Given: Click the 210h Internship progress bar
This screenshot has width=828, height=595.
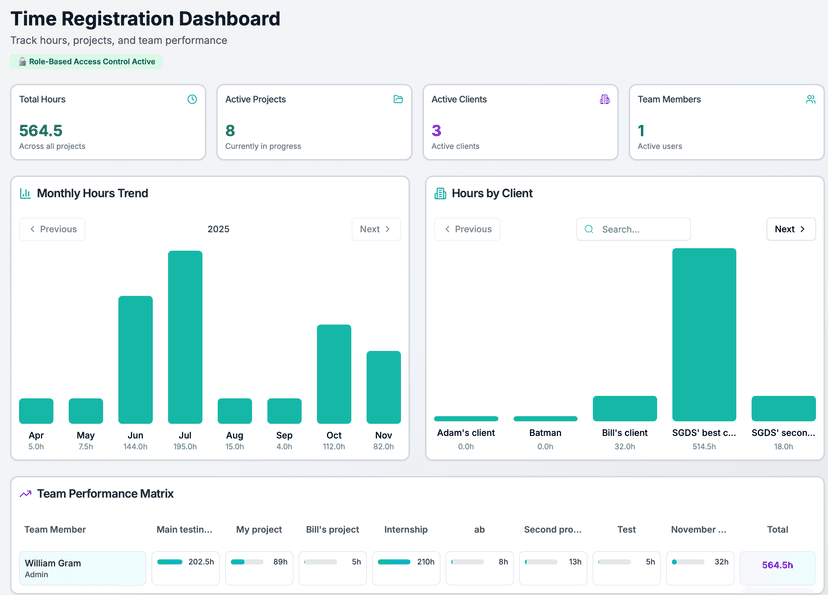Looking at the screenshot, I should pyautogui.click(x=396, y=563).
